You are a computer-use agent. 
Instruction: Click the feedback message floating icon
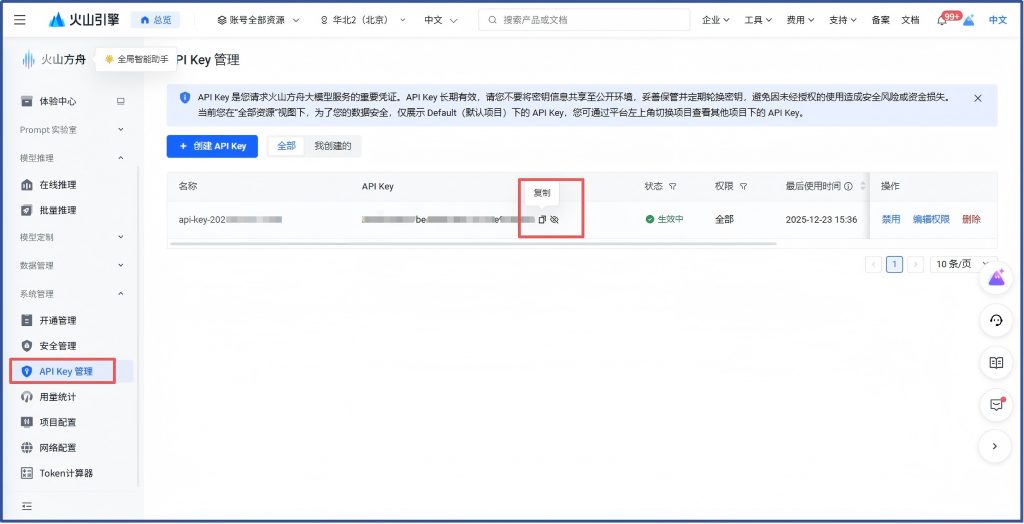(995, 405)
